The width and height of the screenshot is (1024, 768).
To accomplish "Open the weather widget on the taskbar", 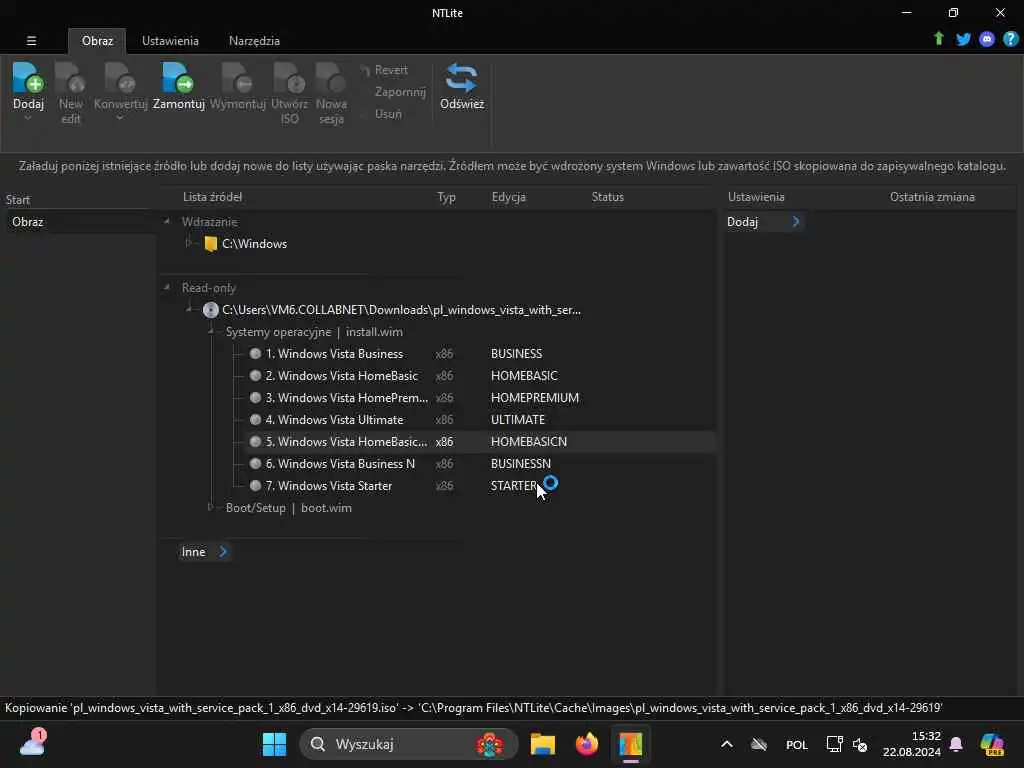I will [x=33, y=743].
